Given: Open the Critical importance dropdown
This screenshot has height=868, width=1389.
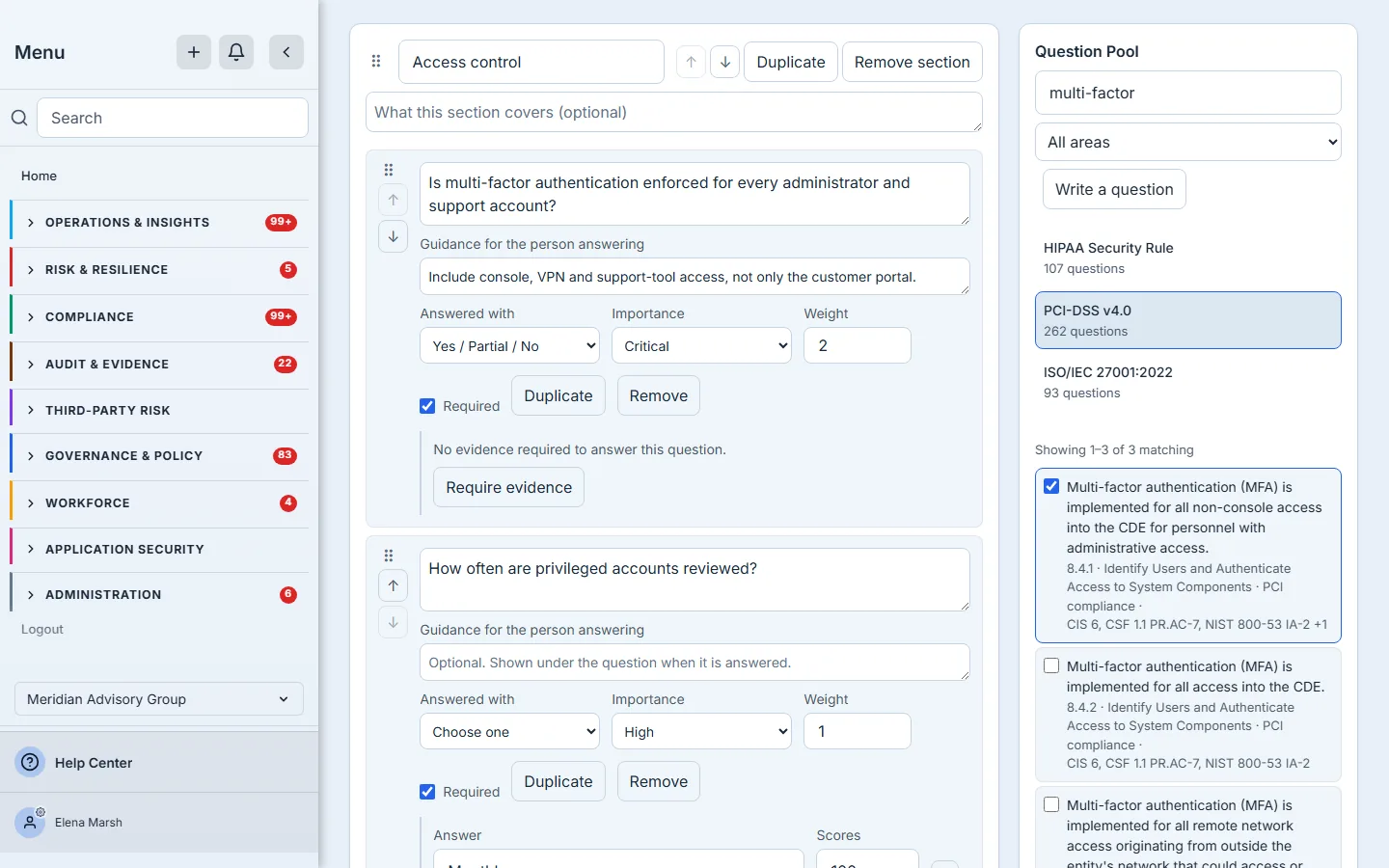Looking at the screenshot, I should pyautogui.click(x=701, y=345).
